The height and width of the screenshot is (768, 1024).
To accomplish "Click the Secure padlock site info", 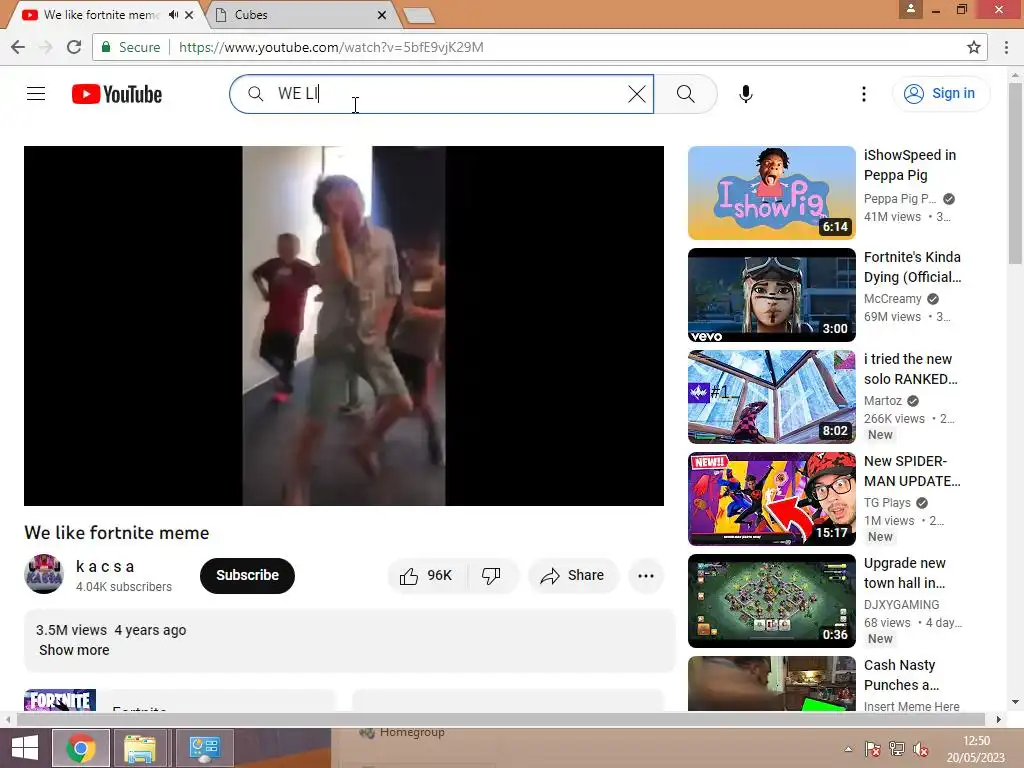I will tap(130, 47).
